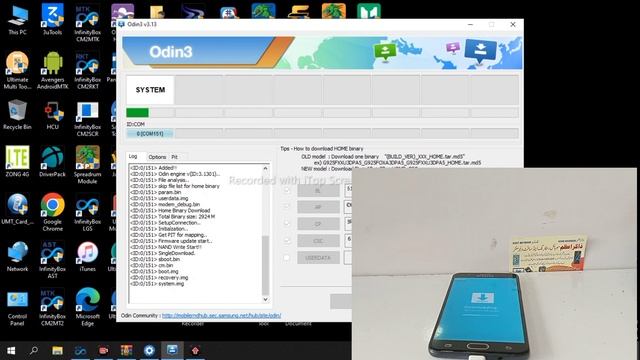Open File Explorer from the taskbar

pos(57,351)
